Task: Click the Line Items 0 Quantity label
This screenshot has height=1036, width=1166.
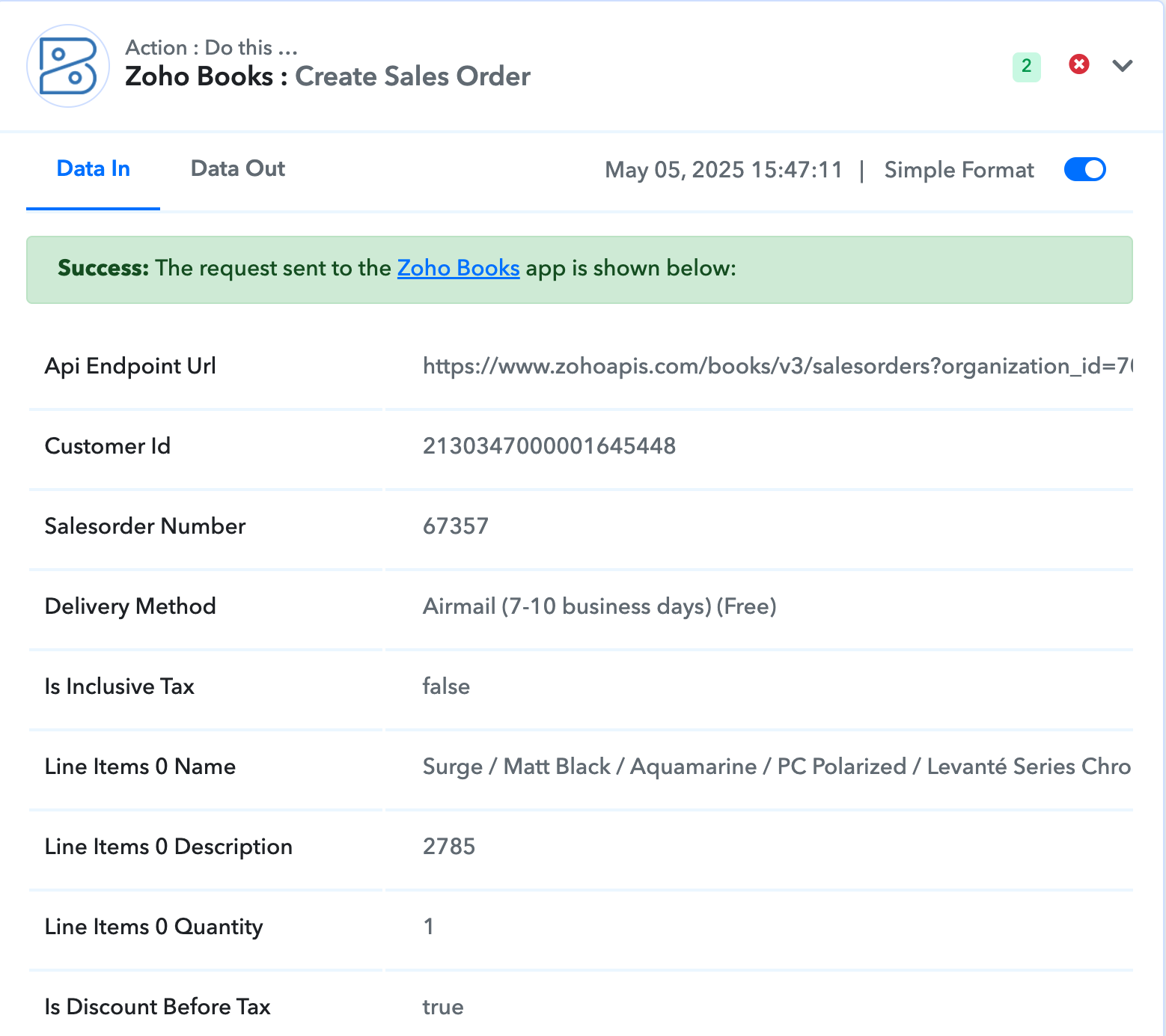Action: (153, 927)
